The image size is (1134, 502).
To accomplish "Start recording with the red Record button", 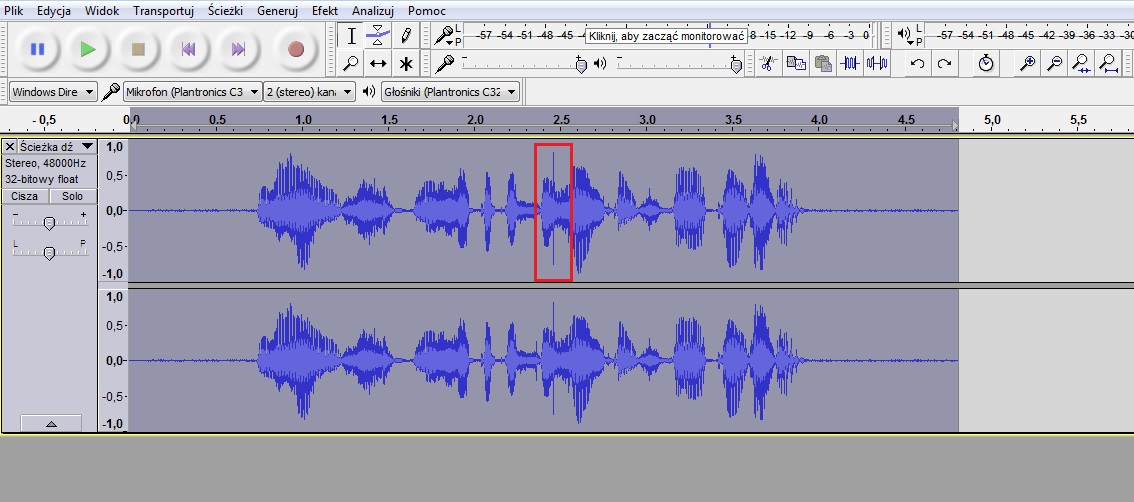I will (295, 49).
